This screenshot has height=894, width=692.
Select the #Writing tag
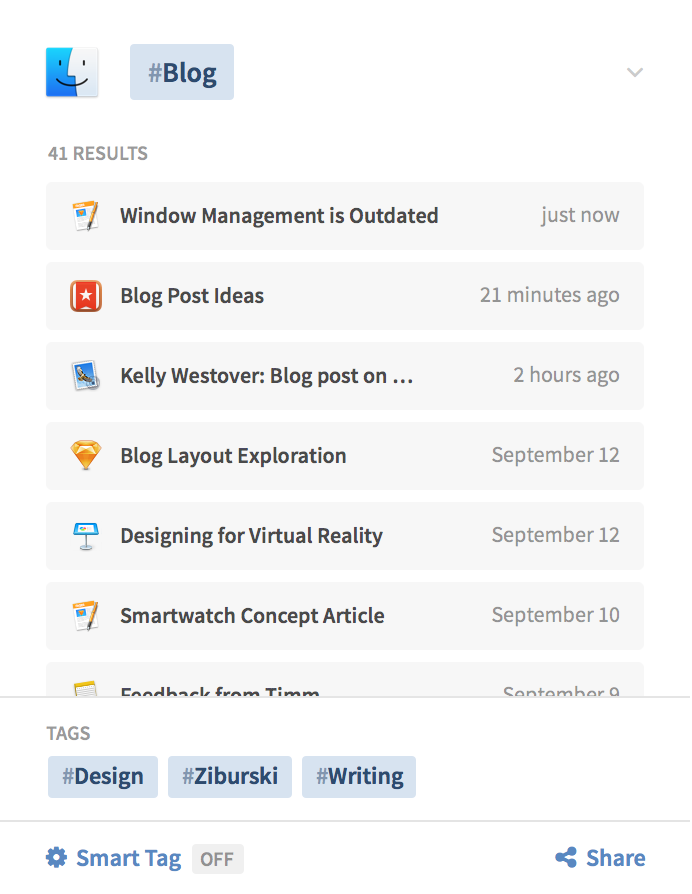pyautogui.click(x=358, y=776)
